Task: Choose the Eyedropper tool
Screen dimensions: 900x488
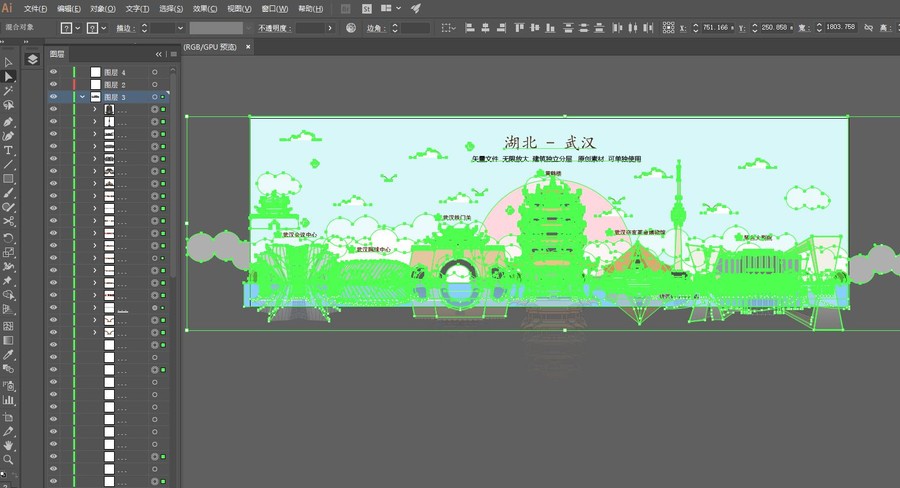Action: (x=8, y=355)
